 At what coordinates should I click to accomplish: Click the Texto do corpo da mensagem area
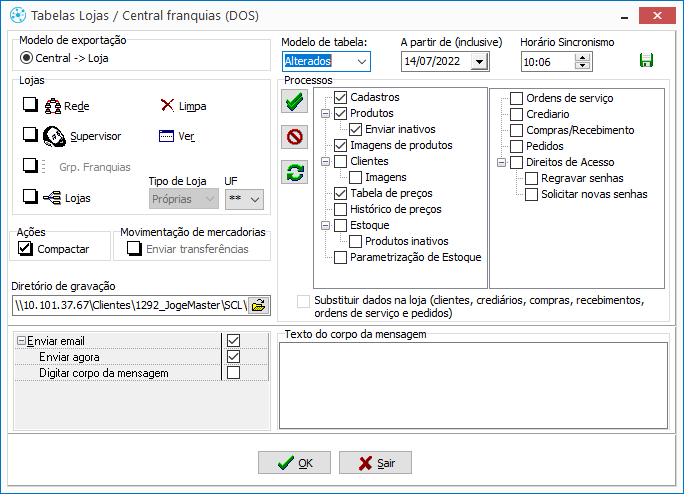tap(473, 385)
